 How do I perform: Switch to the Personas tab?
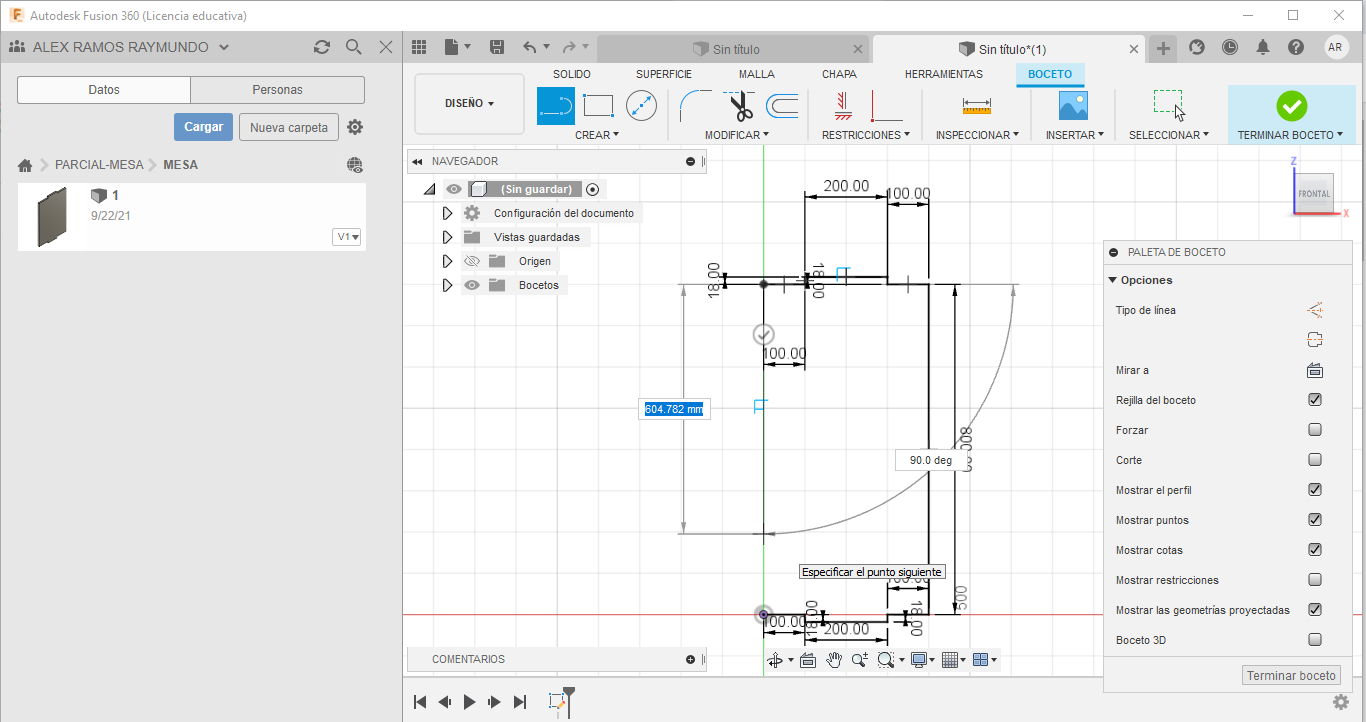(277, 90)
